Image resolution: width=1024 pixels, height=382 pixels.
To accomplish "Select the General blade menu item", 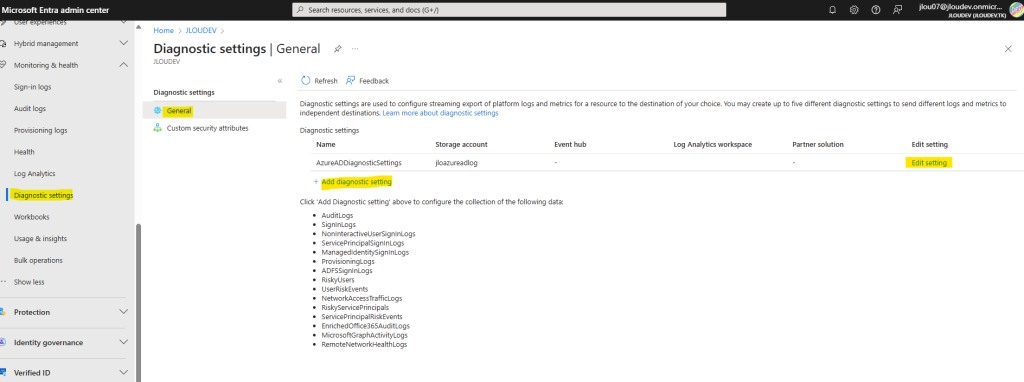I will [x=214, y=111].
